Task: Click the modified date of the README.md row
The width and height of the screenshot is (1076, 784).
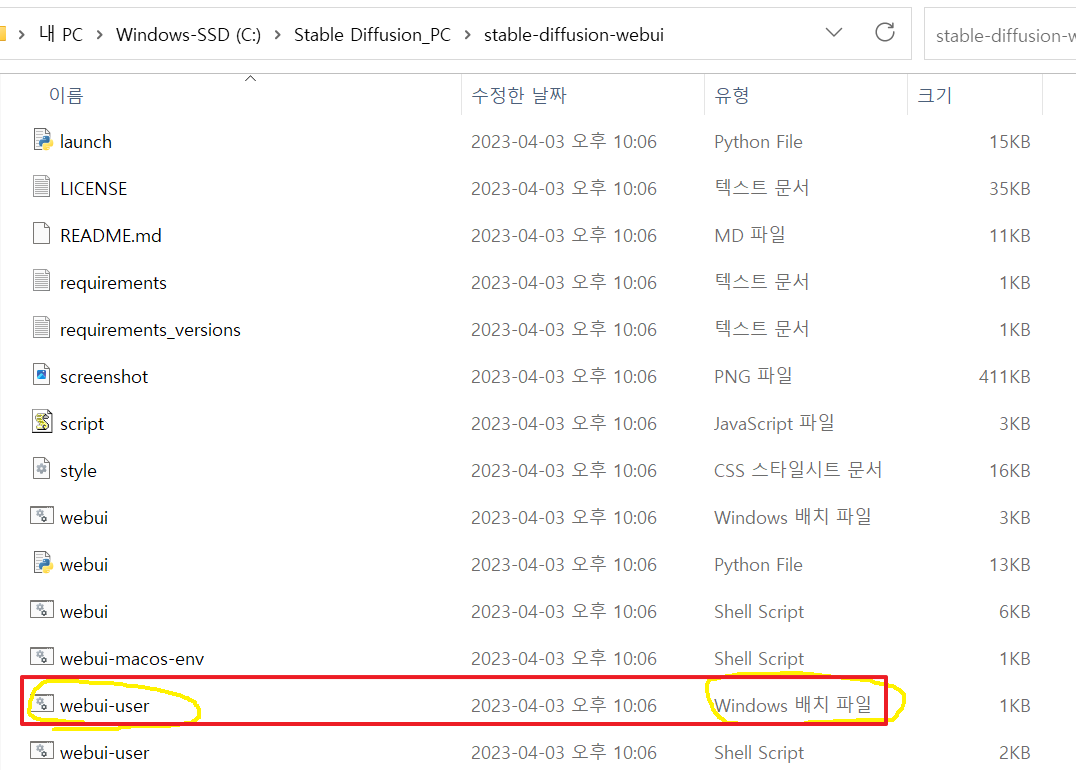Action: click(563, 235)
